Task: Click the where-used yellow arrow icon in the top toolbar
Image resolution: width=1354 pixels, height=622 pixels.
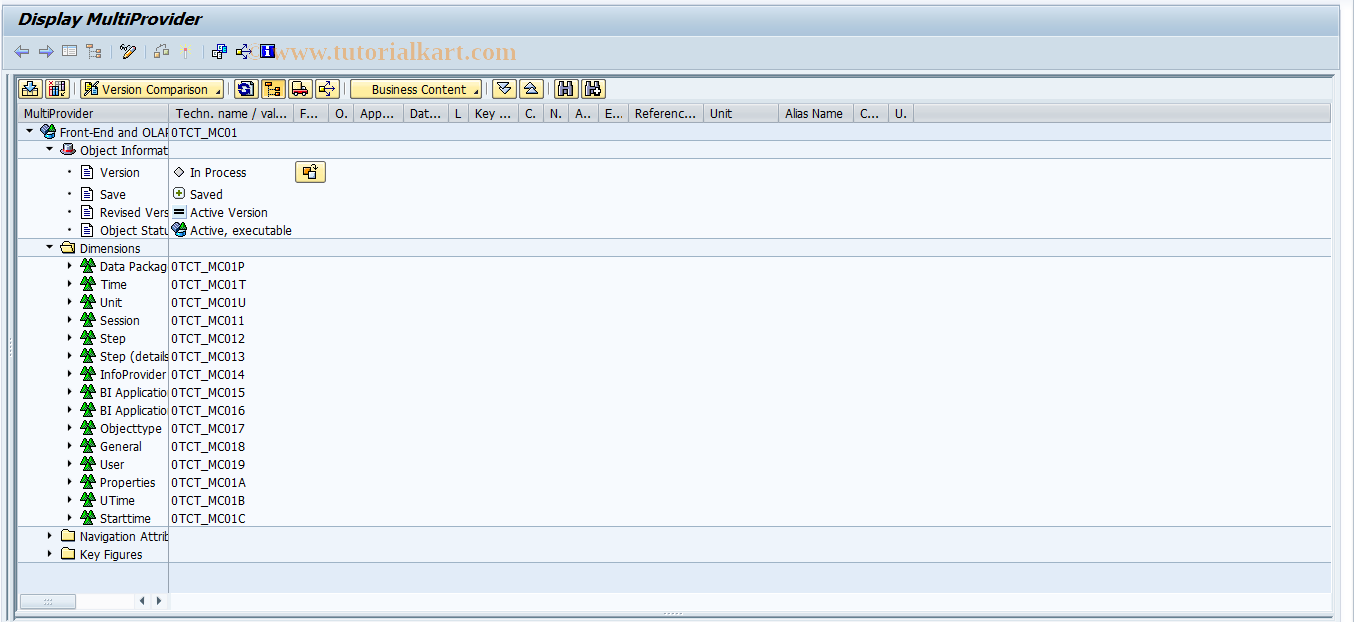Action: pyautogui.click(x=243, y=52)
